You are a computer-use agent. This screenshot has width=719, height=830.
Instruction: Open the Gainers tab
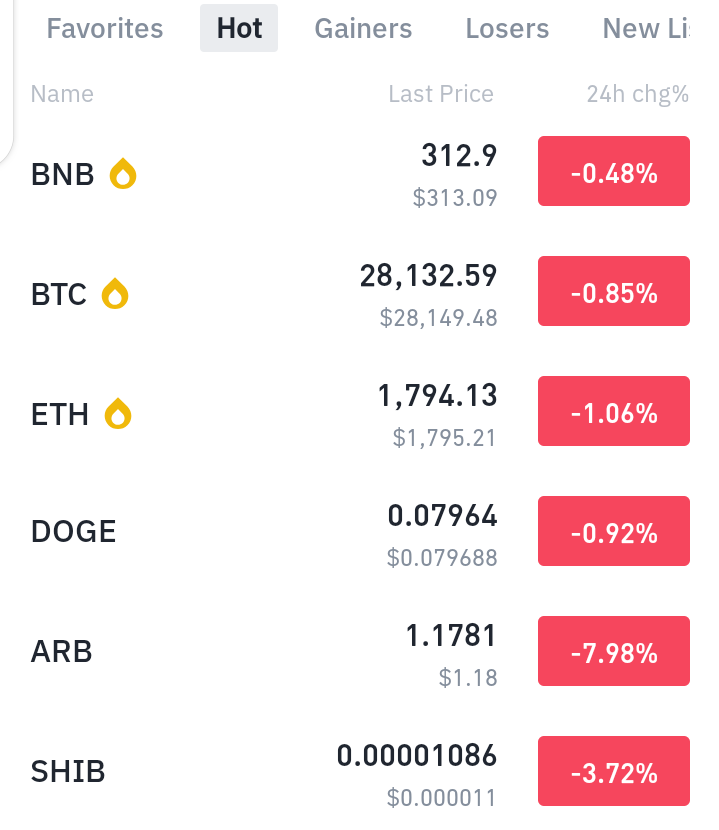pyautogui.click(x=363, y=28)
